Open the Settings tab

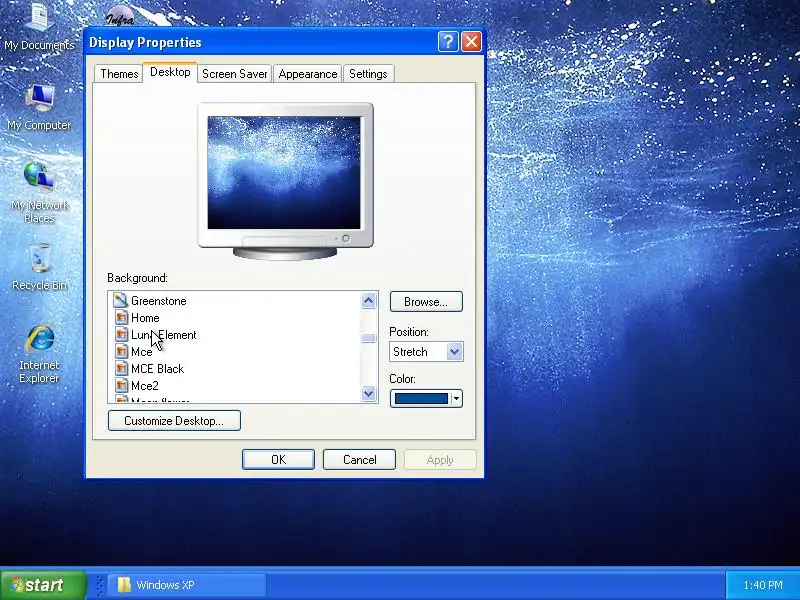coord(368,74)
